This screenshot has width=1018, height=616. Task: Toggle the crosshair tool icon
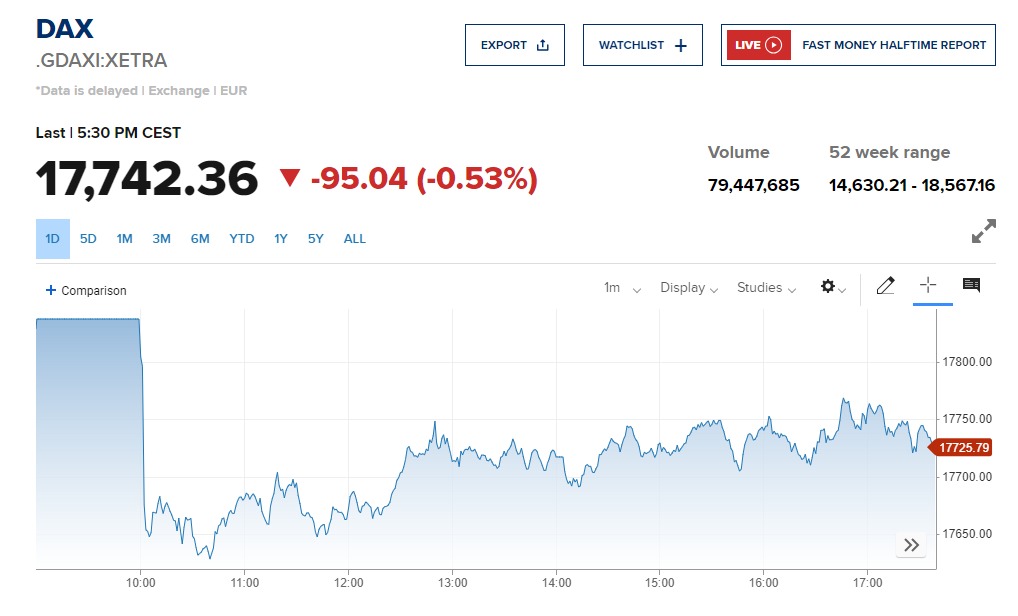(927, 286)
